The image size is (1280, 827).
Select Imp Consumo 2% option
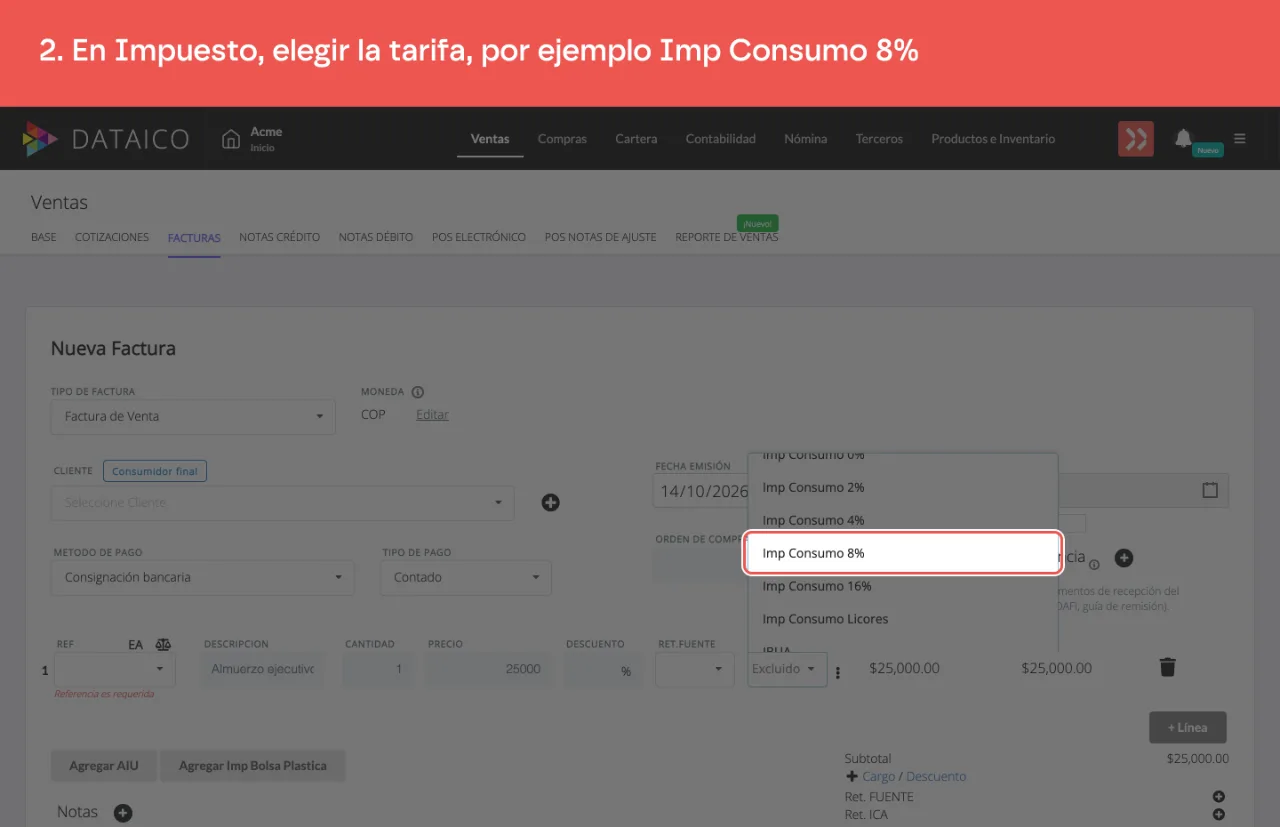pyautogui.click(x=902, y=487)
